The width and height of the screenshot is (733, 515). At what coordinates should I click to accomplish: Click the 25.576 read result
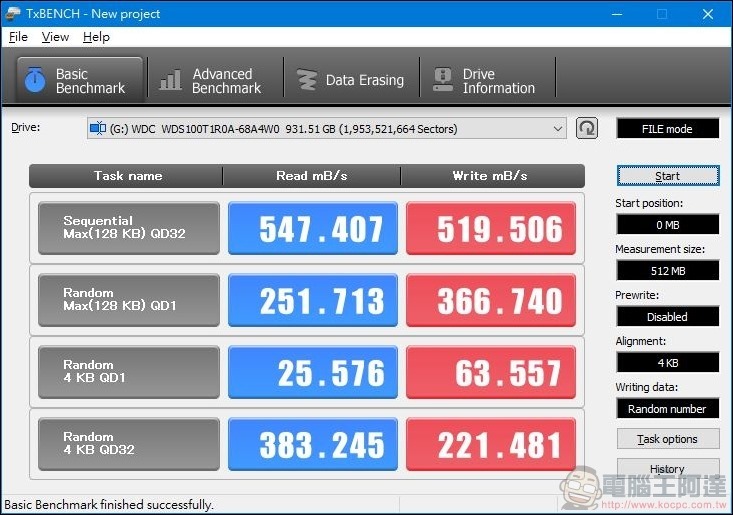point(313,372)
